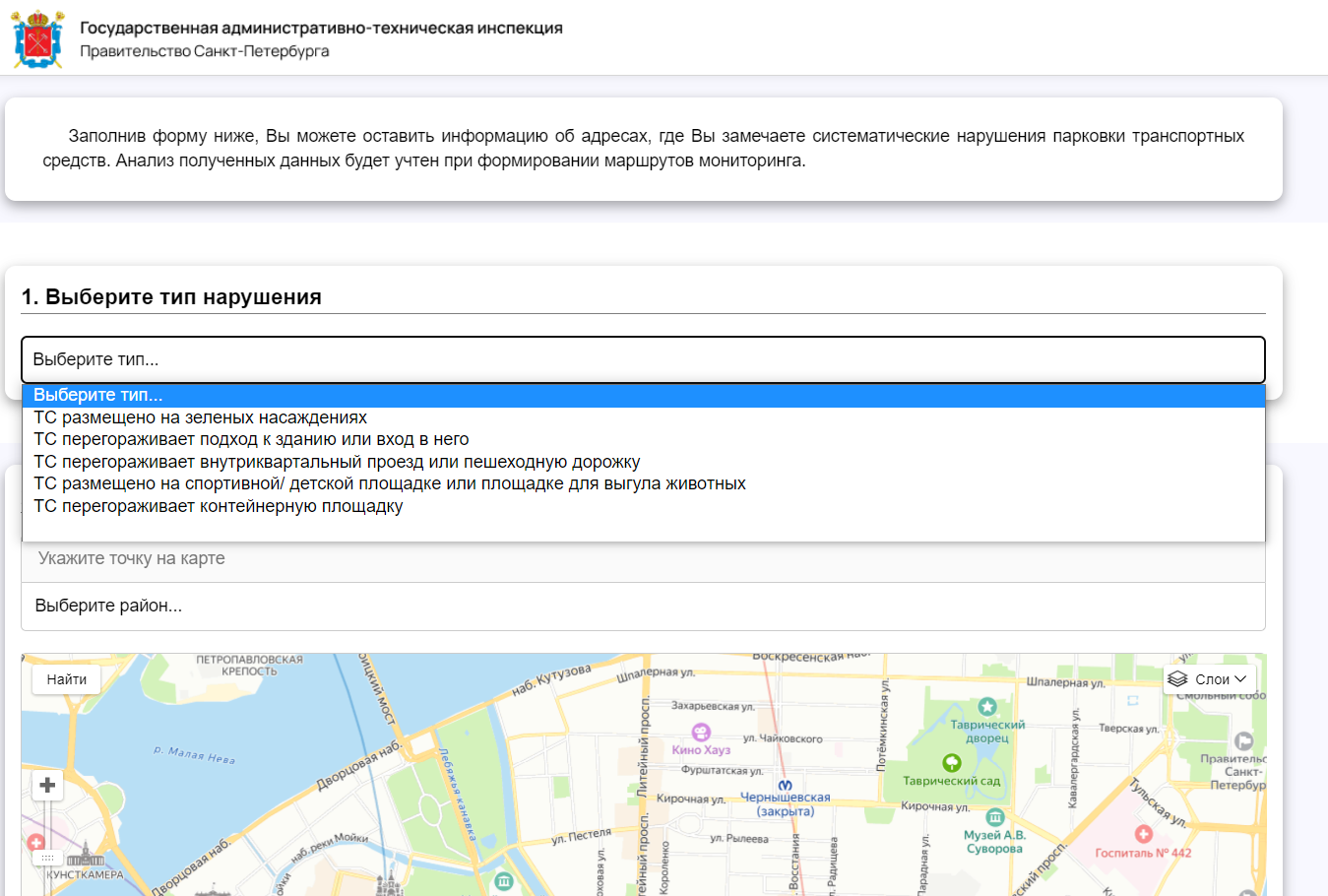The height and width of the screenshot is (896, 1328).
Task: Click the Правительство Санкт-Петербурга flag marker
Action: click(x=1244, y=740)
